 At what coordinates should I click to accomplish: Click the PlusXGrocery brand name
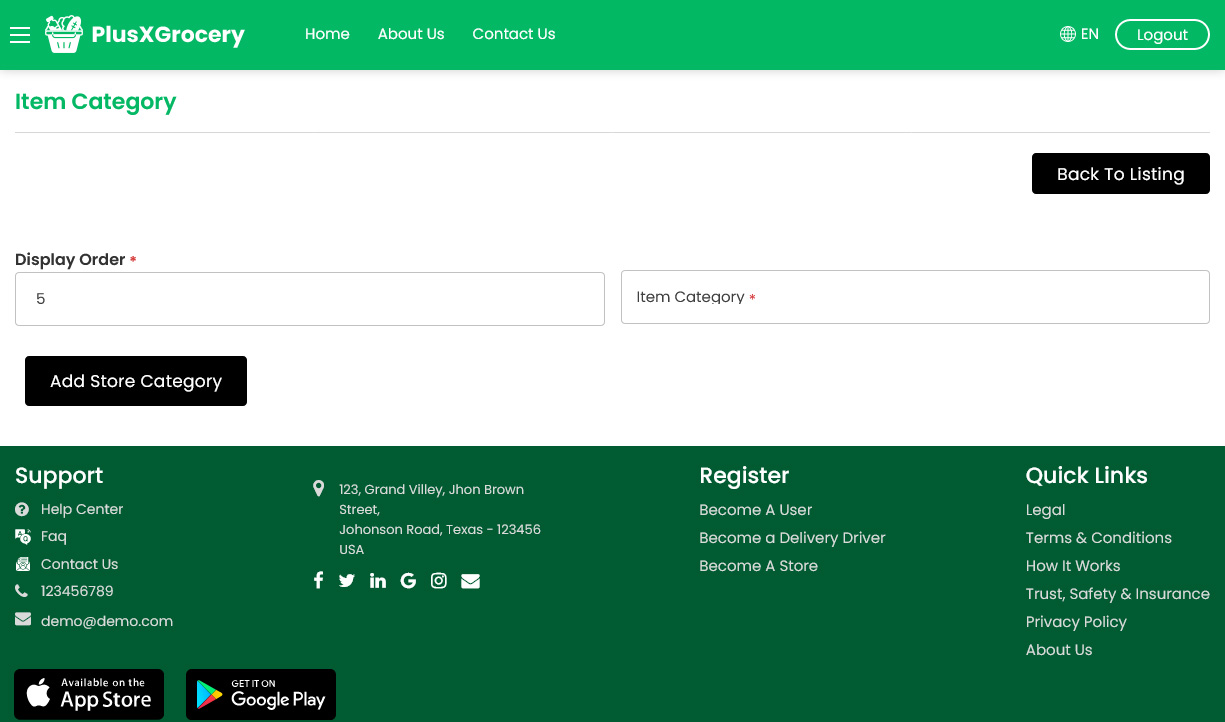(168, 35)
